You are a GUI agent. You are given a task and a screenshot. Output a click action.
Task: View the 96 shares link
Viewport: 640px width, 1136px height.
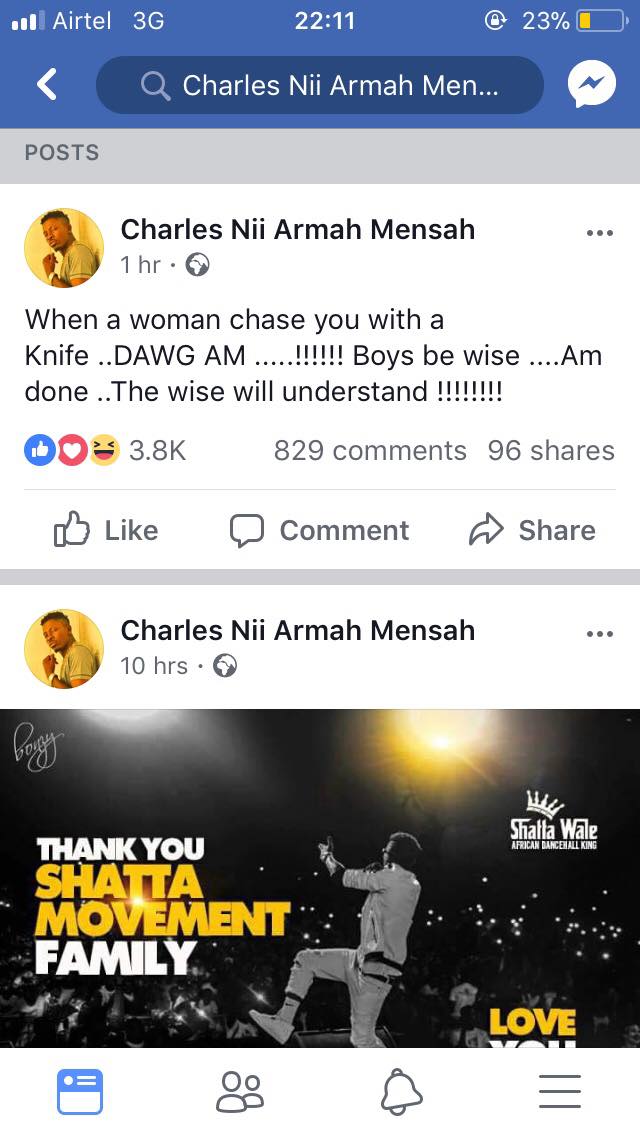point(551,451)
